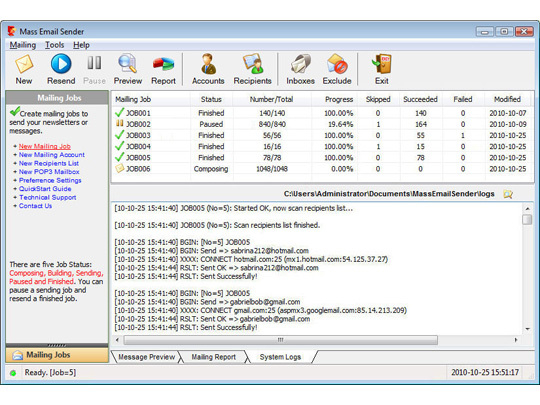
Task: Open Preview with the magnifier icon
Action: (127, 64)
